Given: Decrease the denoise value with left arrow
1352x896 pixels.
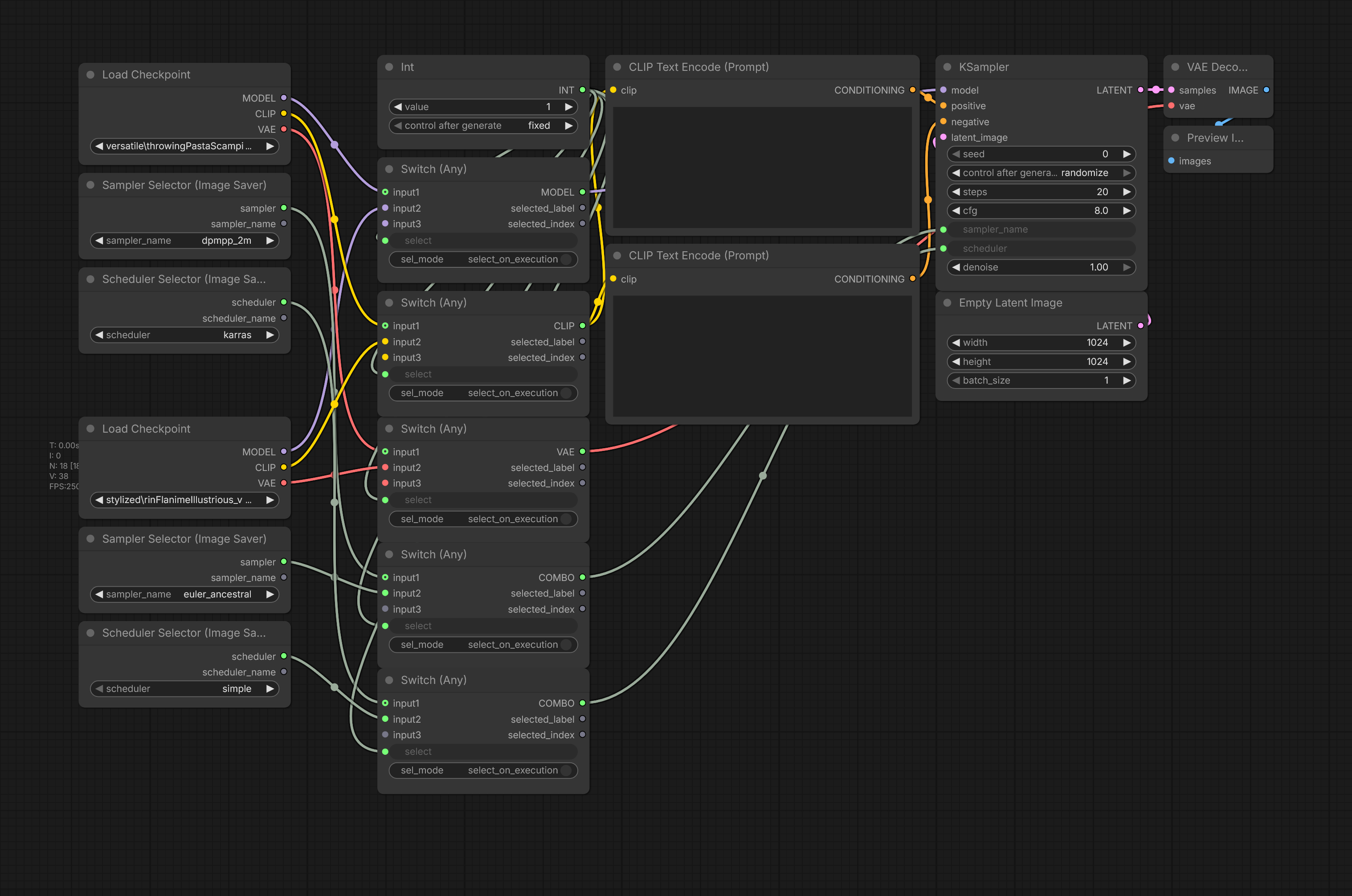Looking at the screenshot, I should point(956,267).
